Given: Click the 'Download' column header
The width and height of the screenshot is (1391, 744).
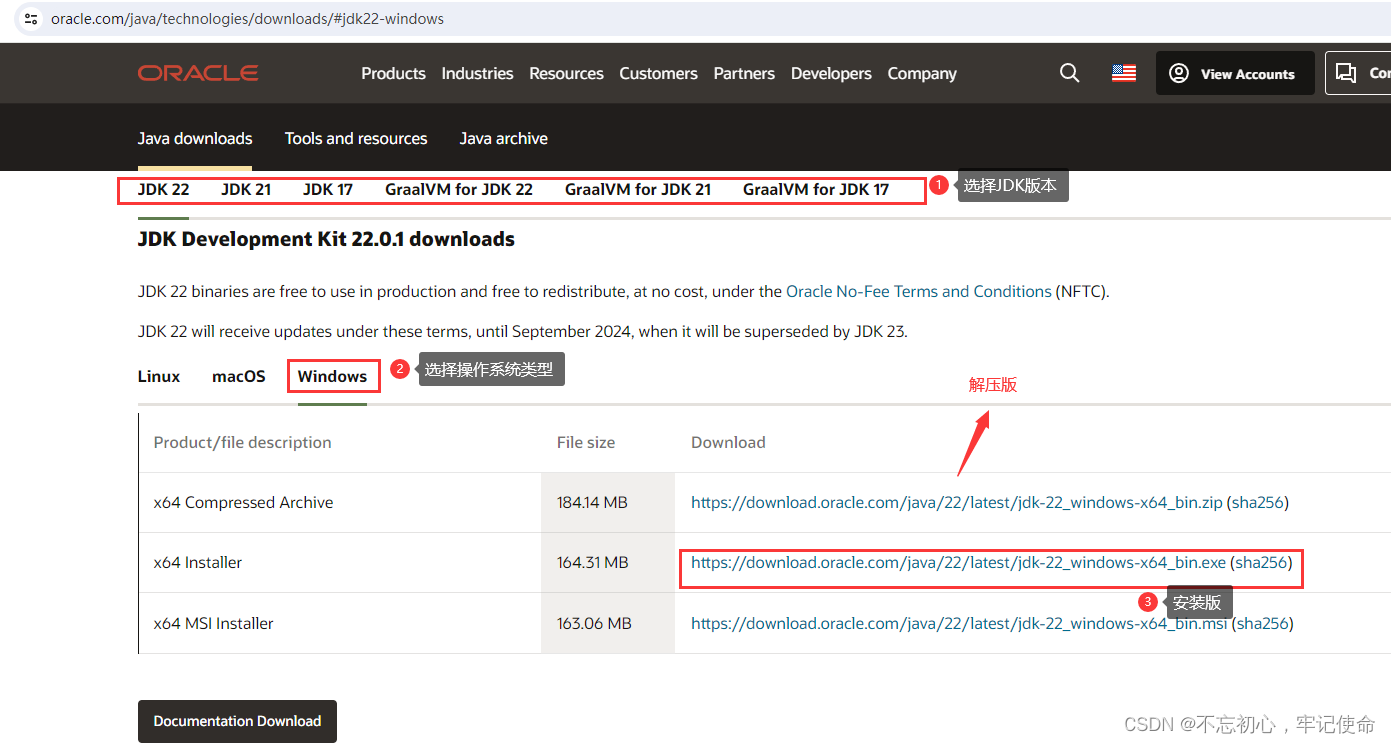Looking at the screenshot, I should pos(728,442).
